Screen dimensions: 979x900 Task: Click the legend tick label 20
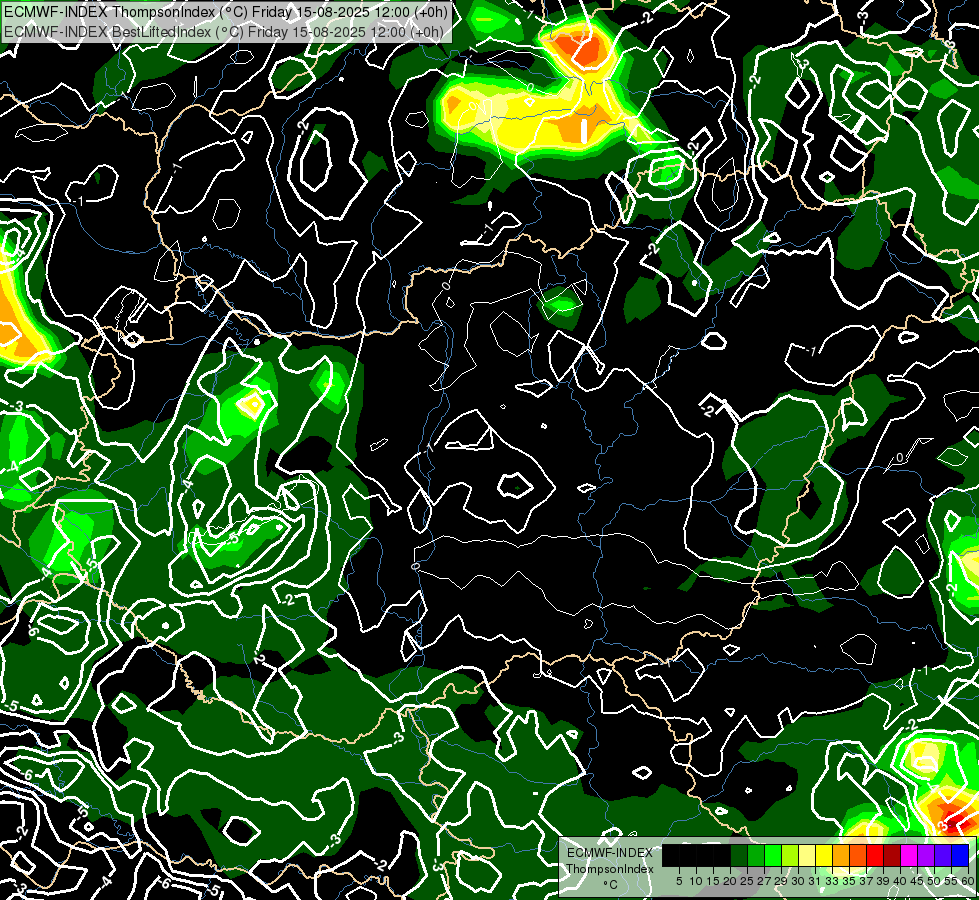click(730, 881)
